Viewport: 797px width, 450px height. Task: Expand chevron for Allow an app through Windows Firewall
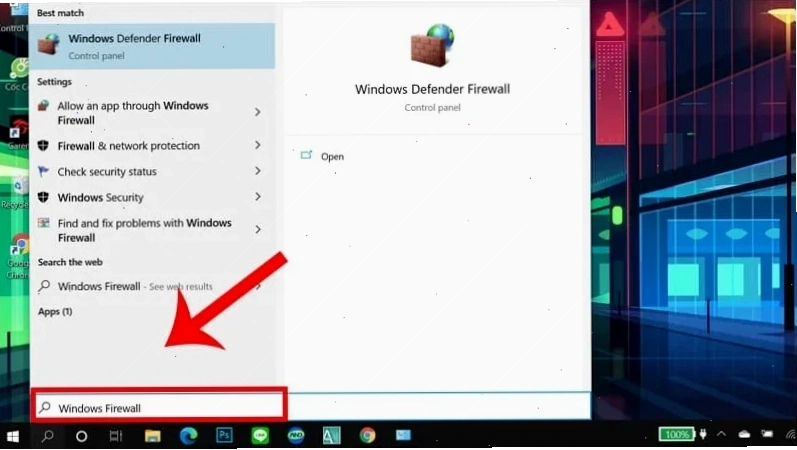click(x=258, y=112)
